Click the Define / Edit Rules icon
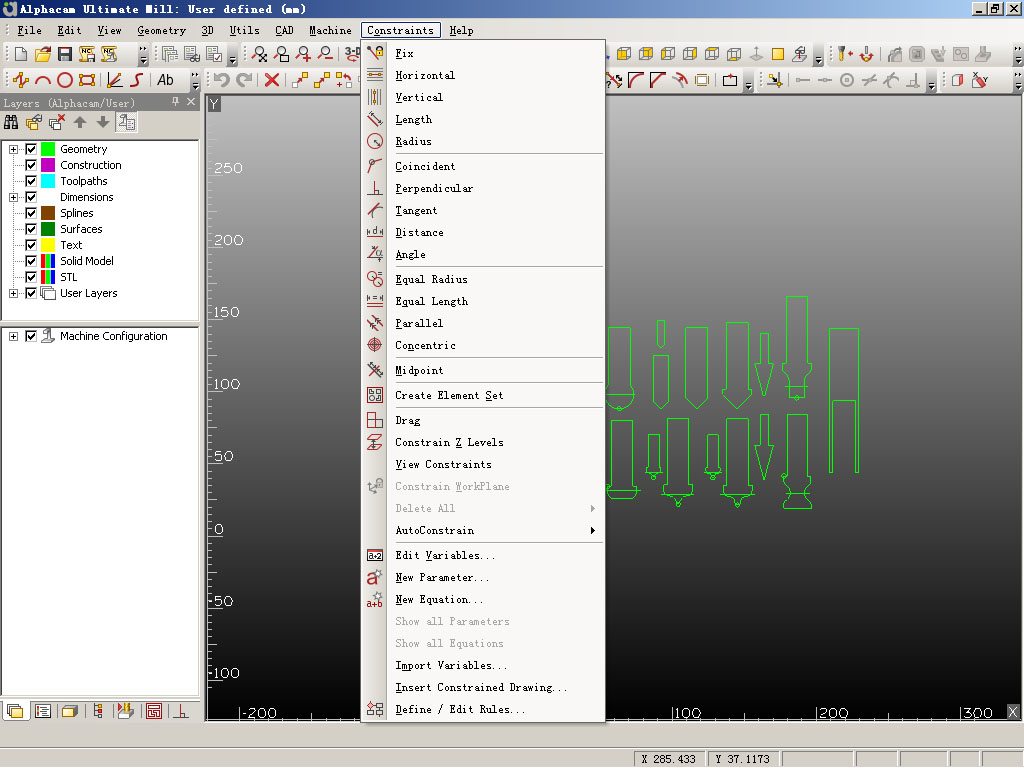The width and height of the screenshot is (1024, 768). pos(375,709)
